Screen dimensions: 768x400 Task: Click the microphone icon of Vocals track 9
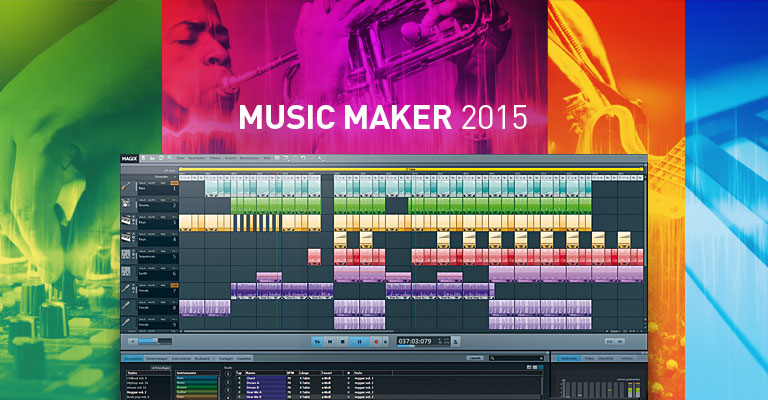coord(126,323)
